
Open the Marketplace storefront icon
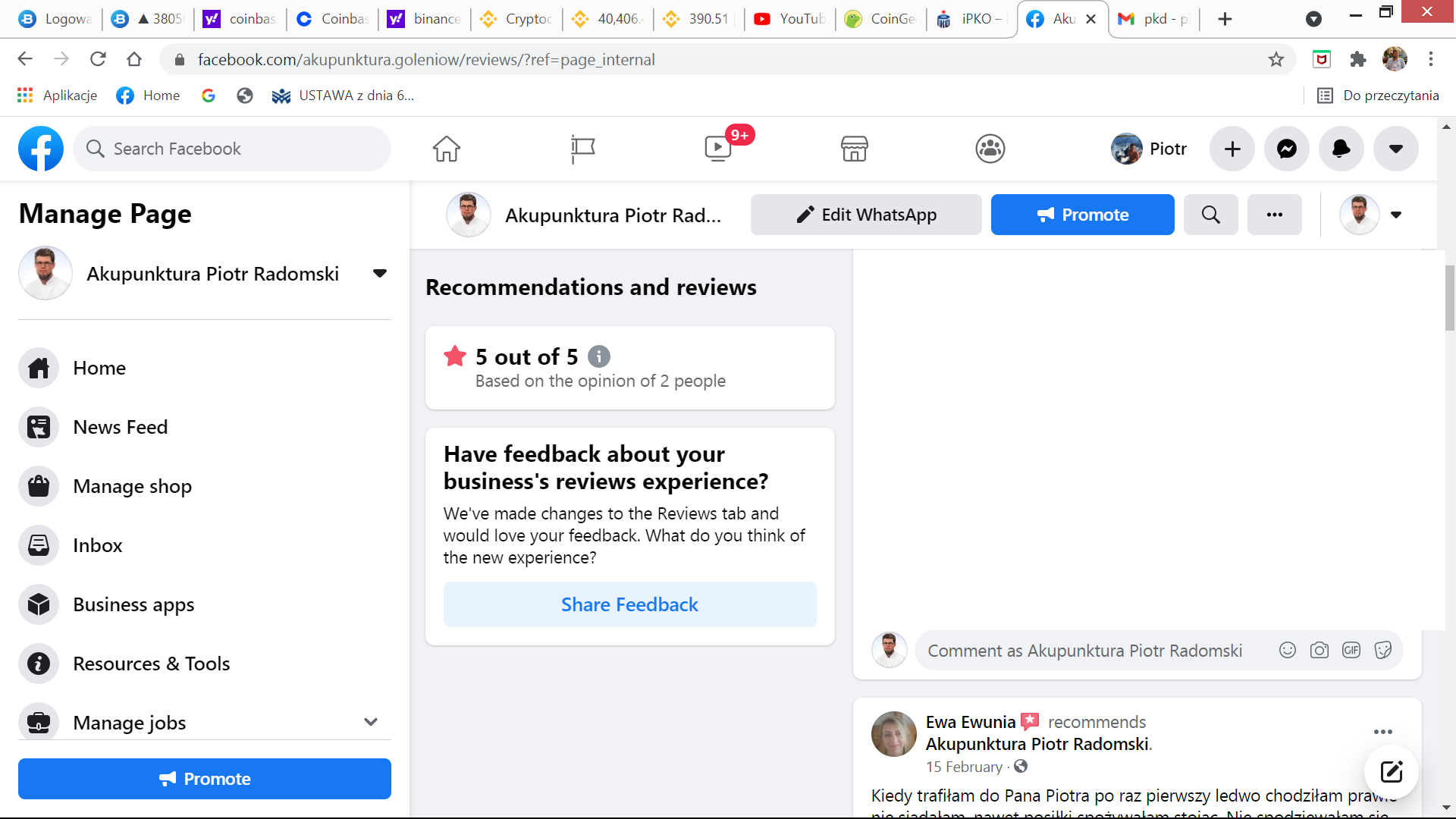point(854,149)
